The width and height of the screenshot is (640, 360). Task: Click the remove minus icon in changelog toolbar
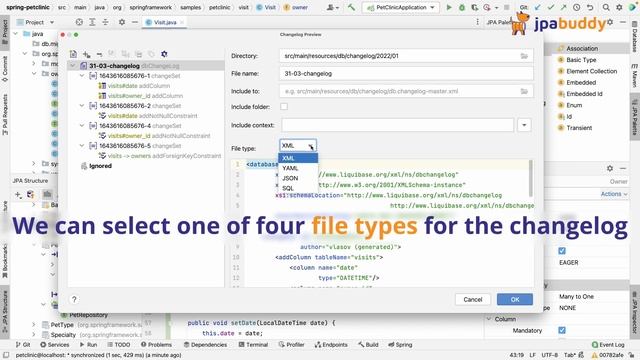click(99, 54)
